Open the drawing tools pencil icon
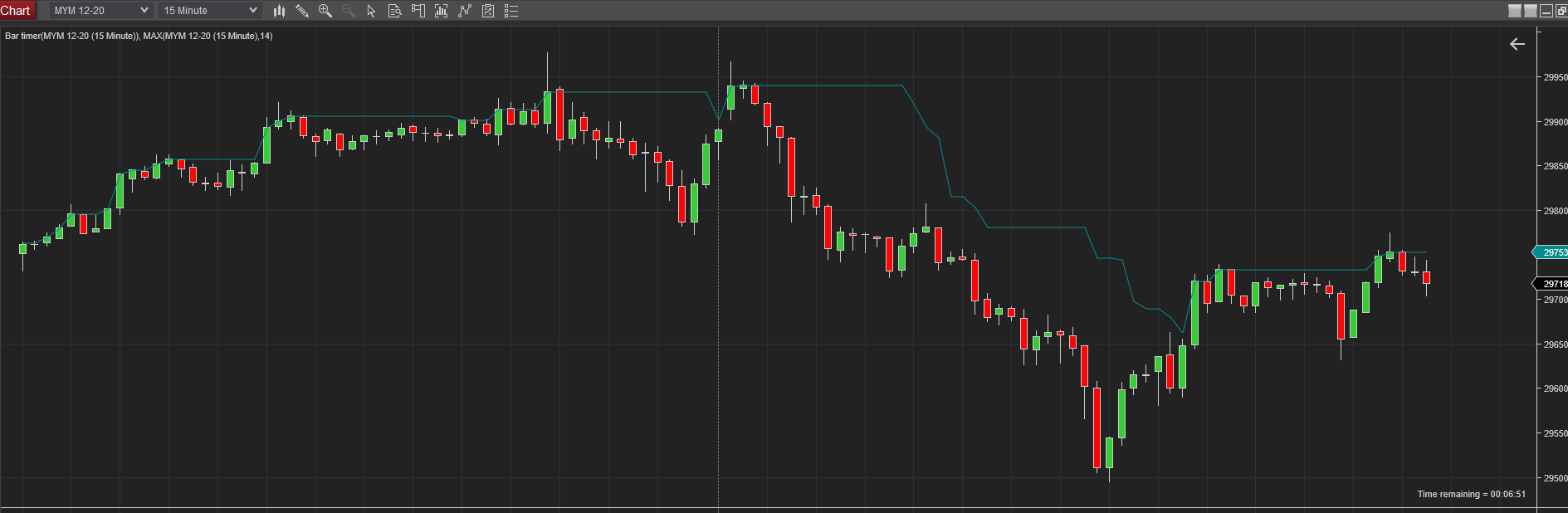The height and width of the screenshot is (513, 1568). pyautogui.click(x=302, y=11)
